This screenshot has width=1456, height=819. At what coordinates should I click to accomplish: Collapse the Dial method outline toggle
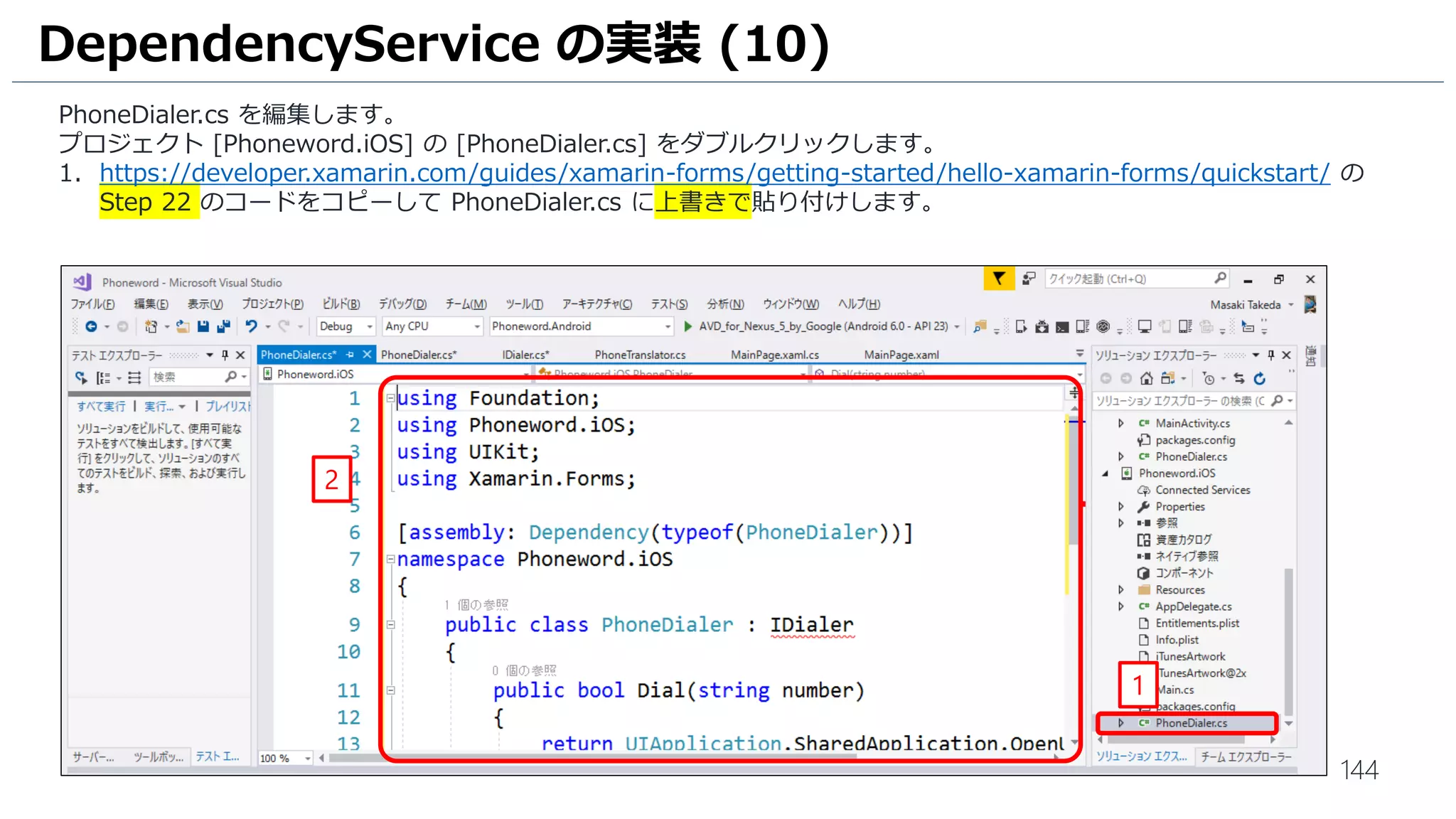[390, 690]
